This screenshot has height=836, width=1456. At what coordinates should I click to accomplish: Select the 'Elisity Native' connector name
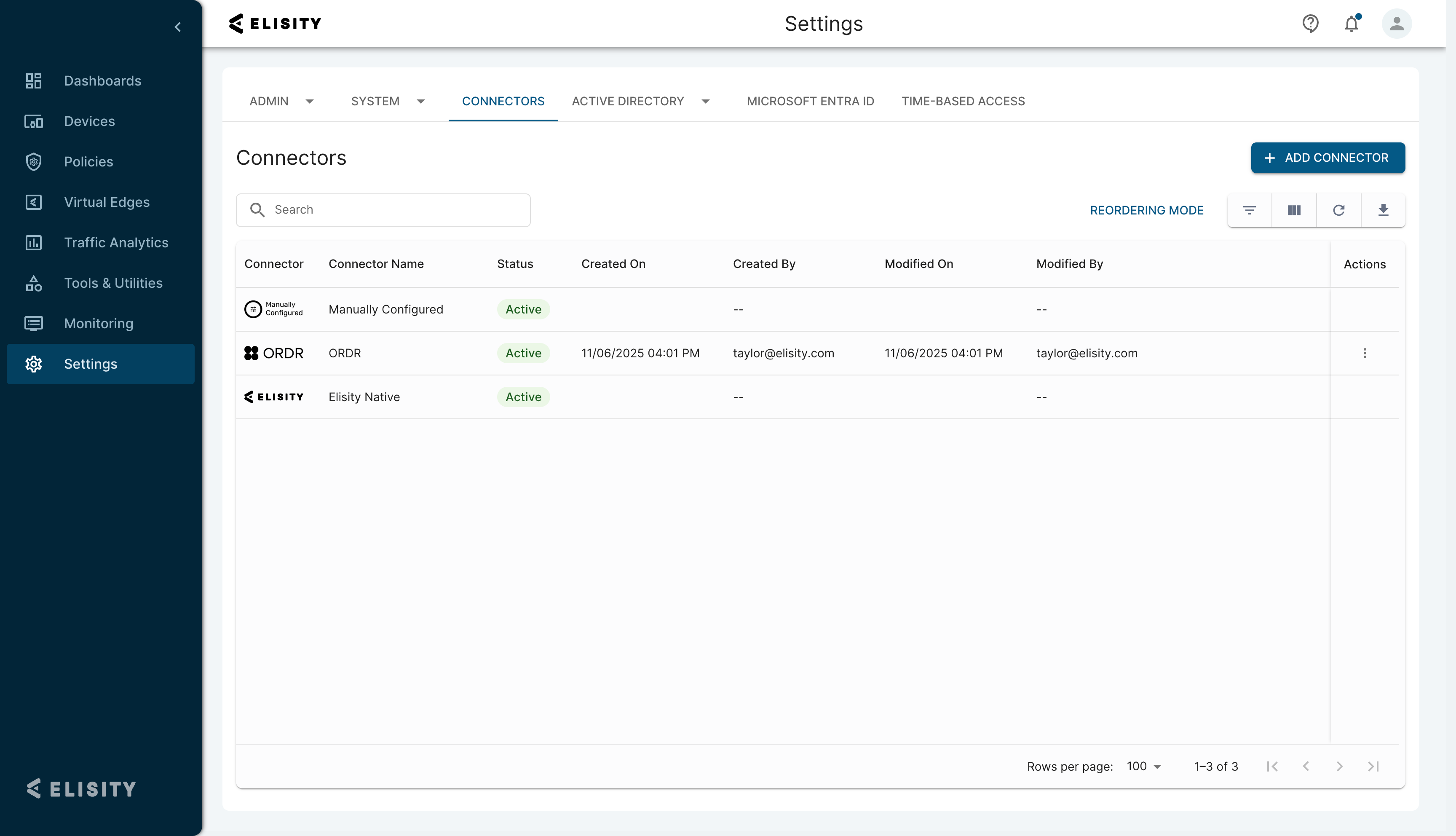click(364, 397)
